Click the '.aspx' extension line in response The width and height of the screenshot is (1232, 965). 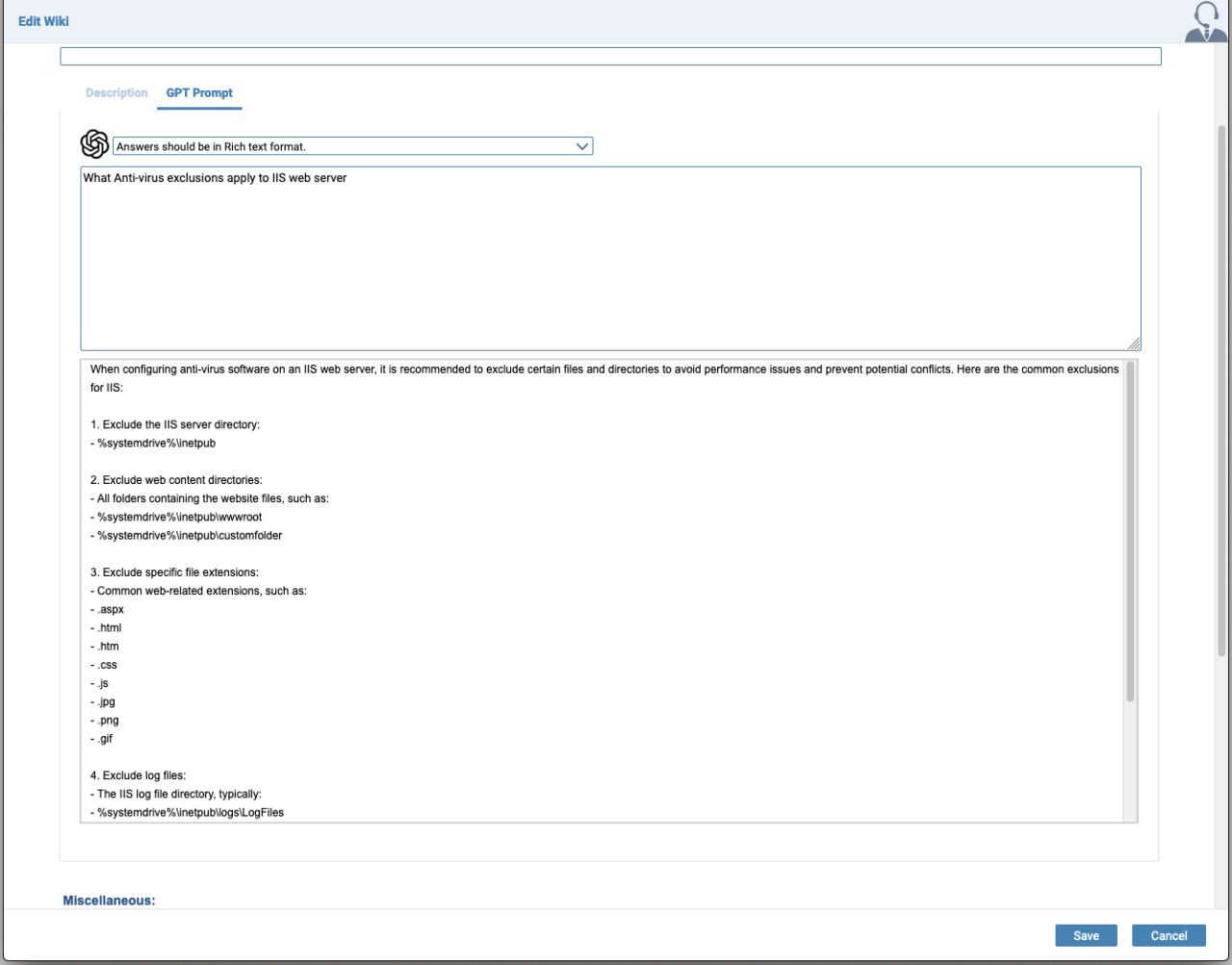pos(111,609)
